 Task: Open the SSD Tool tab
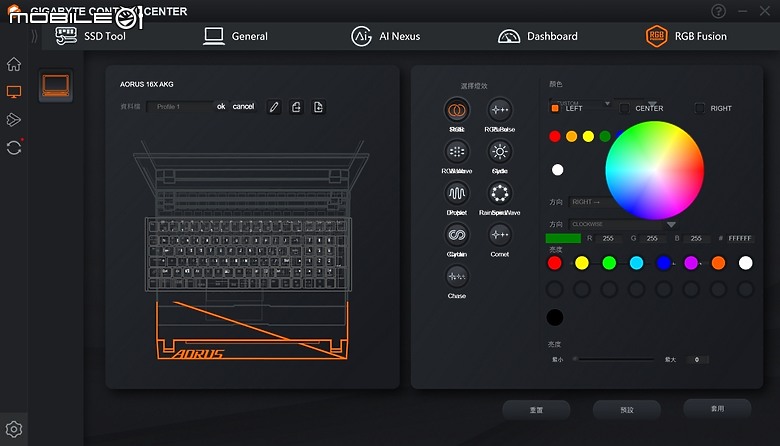tap(91, 36)
